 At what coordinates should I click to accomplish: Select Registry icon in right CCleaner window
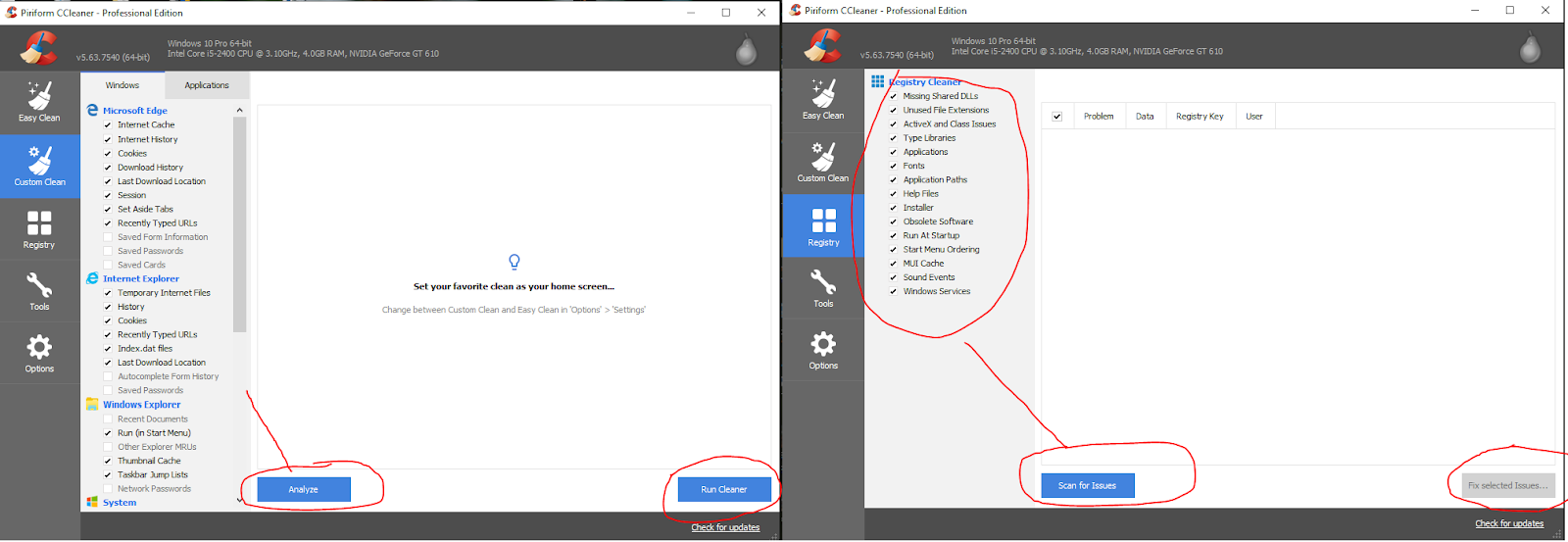[x=823, y=226]
